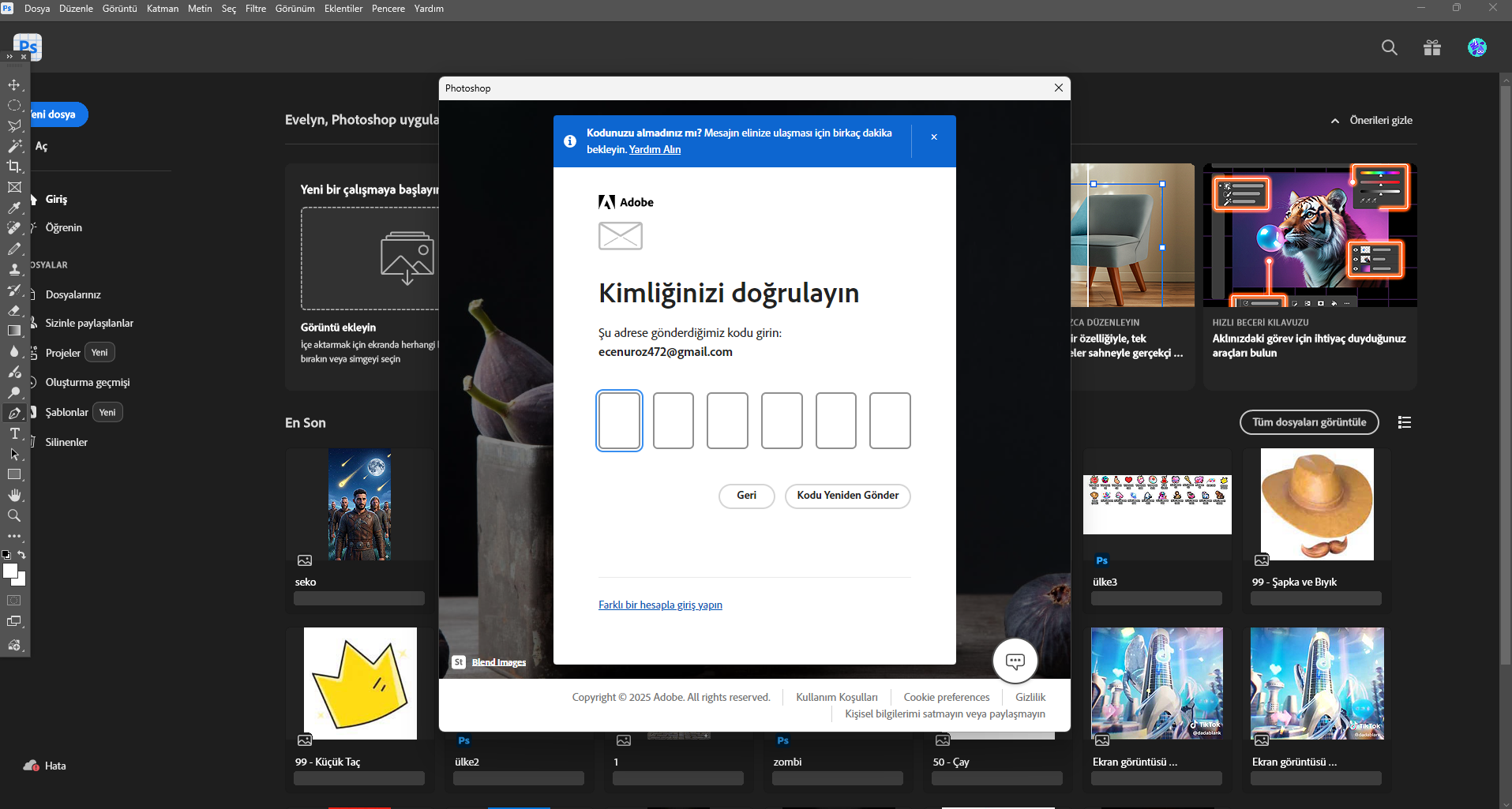1512x809 pixels.
Task: Open the search icon in the header
Action: click(x=1390, y=47)
